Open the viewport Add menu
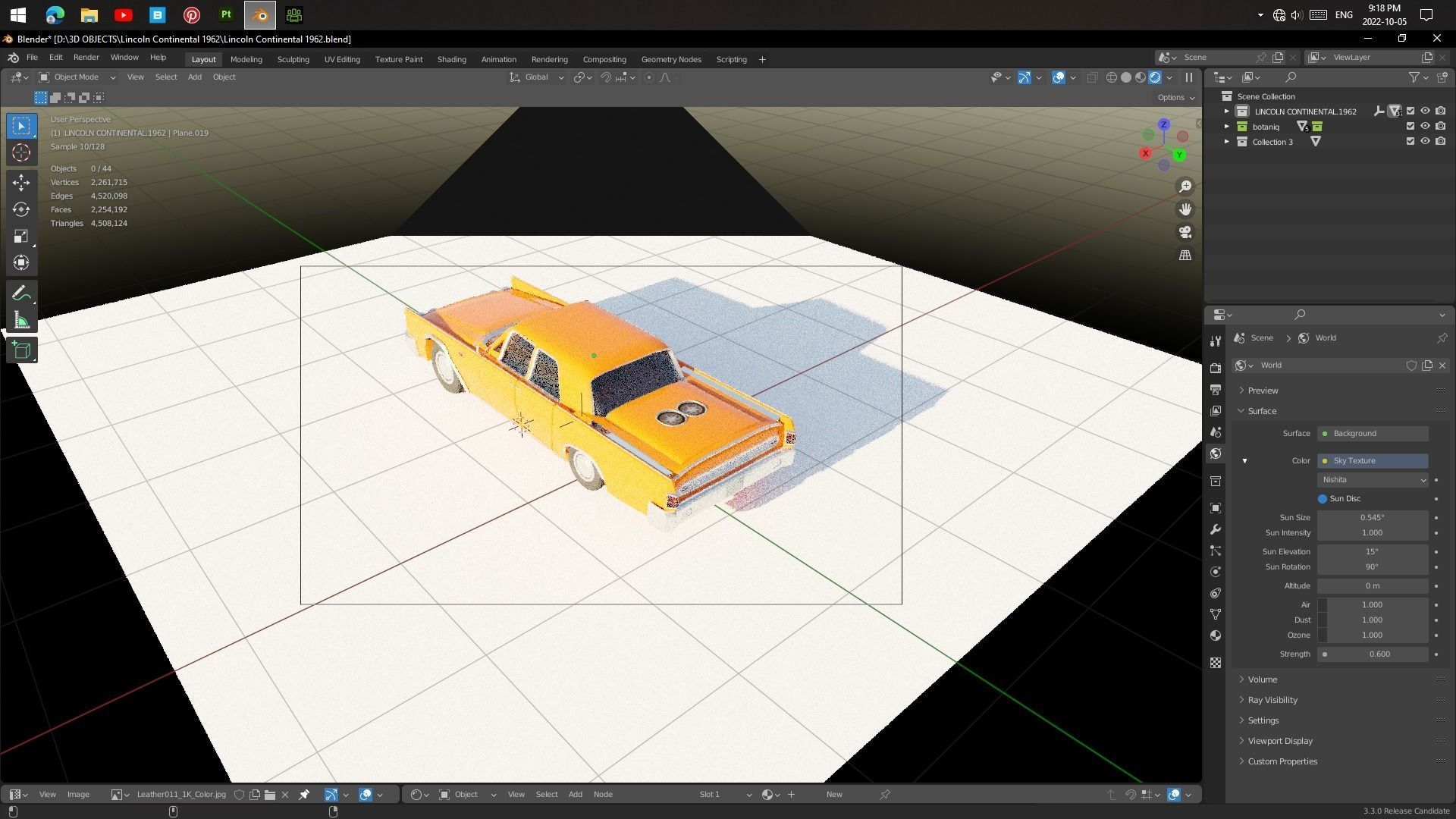Image resolution: width=1456 pixels, height=819 pixels. pos(194,77)
